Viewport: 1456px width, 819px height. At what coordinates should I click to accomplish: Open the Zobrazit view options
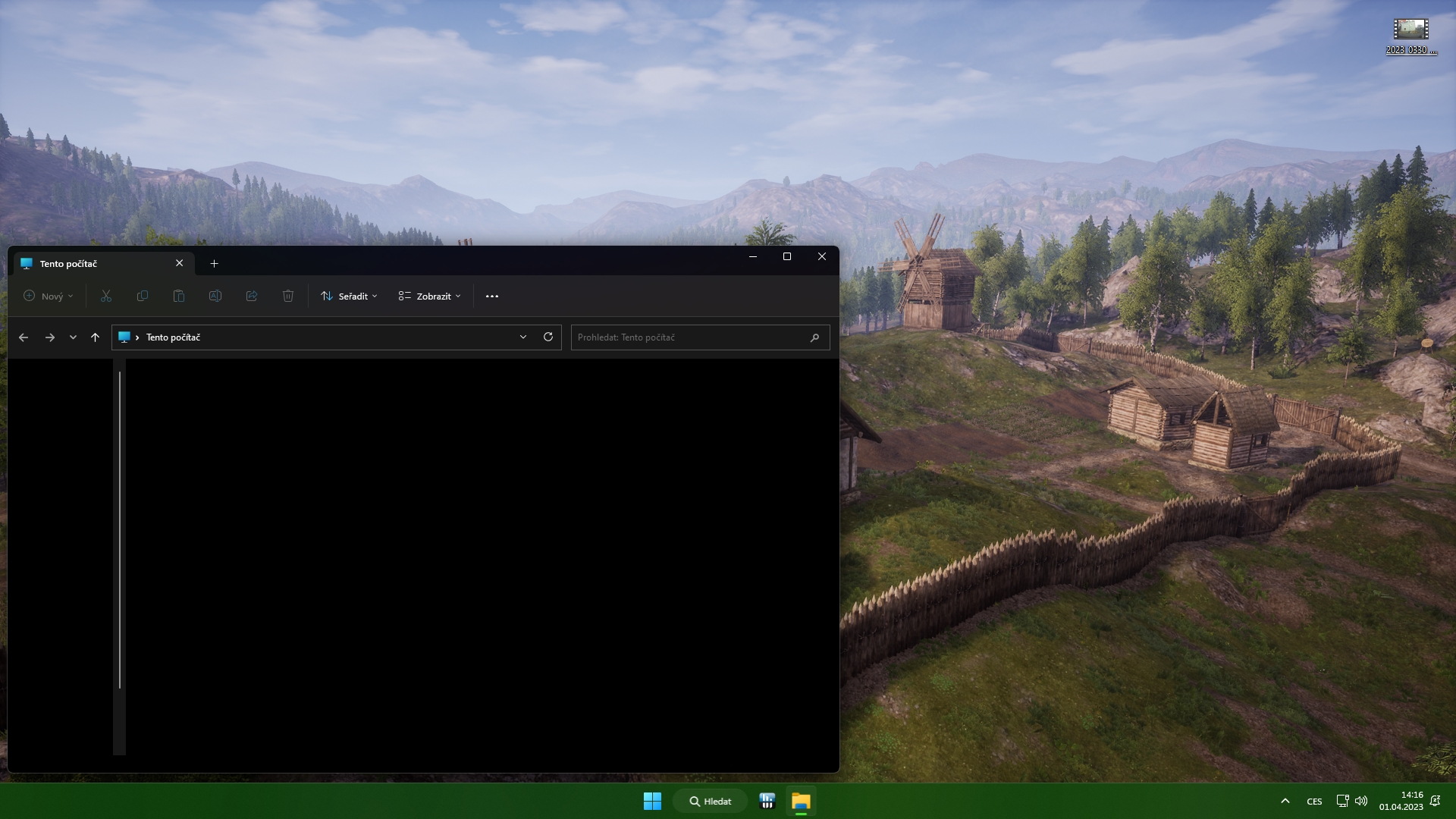429,296
